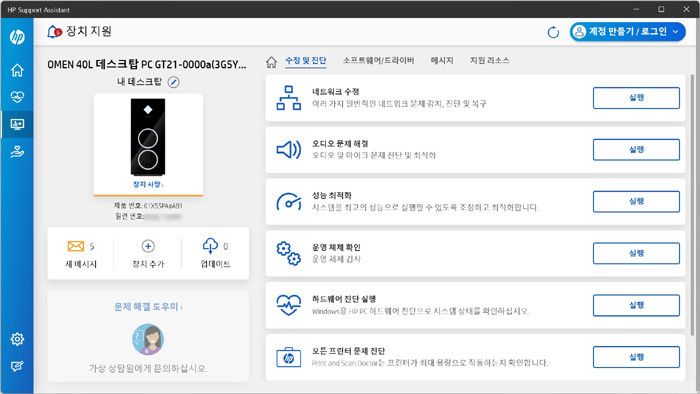Click the 모든 프린터 문제 진단 title
This screenshot has width=700, height=394.
pos(348,351)
